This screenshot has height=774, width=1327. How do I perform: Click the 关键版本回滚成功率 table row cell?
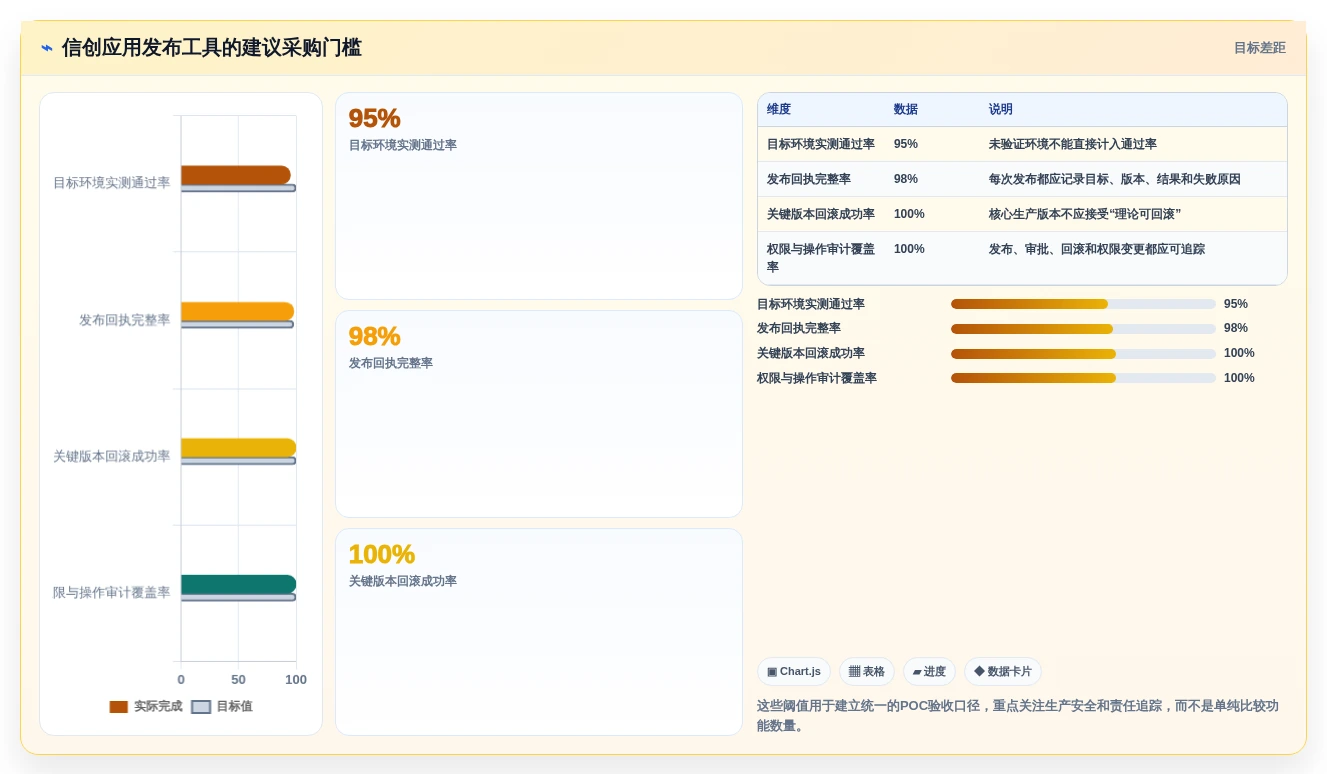click(821, 214)
